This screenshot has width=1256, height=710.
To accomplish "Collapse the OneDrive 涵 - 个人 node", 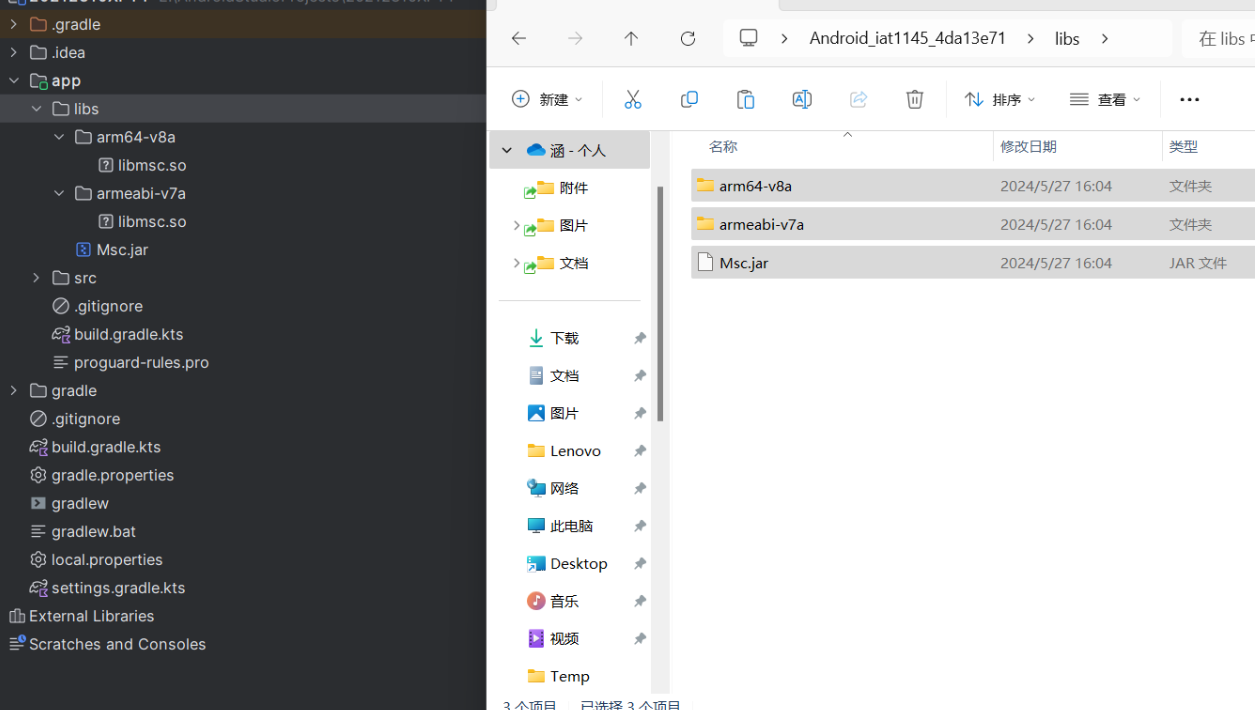I will (507, 150).
